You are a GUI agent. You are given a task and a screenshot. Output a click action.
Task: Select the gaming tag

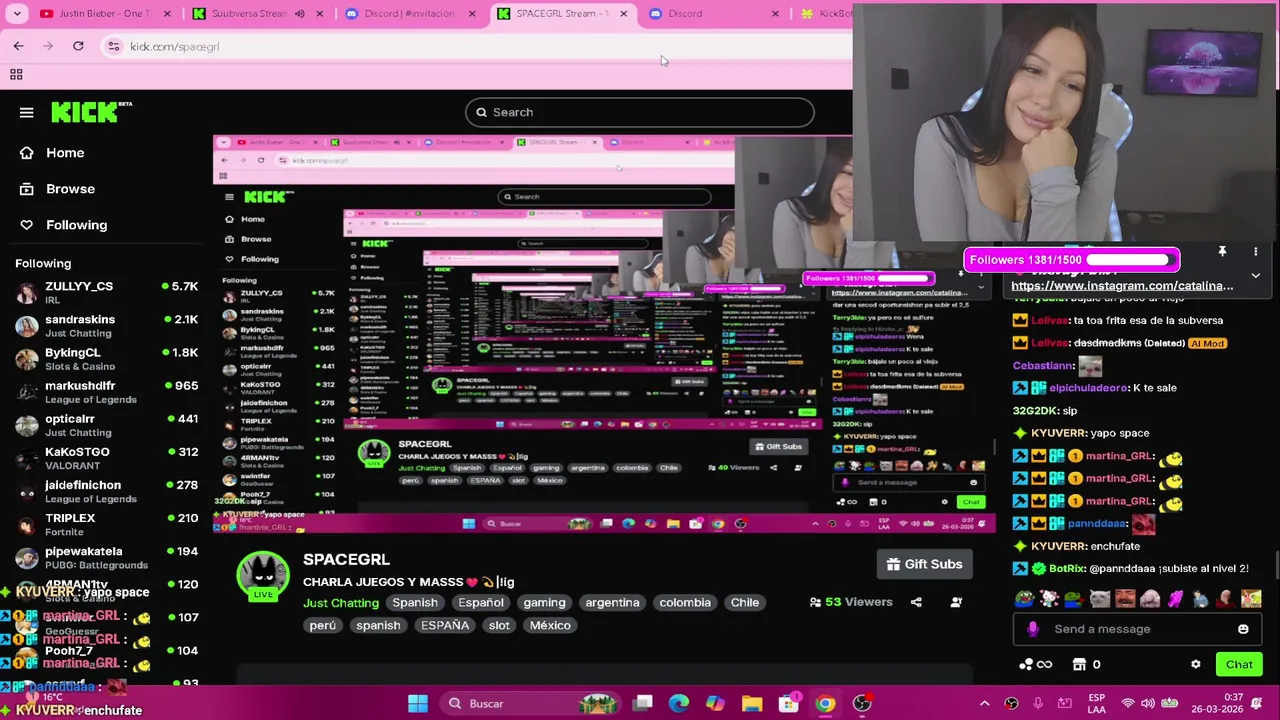tap(544, 603)
